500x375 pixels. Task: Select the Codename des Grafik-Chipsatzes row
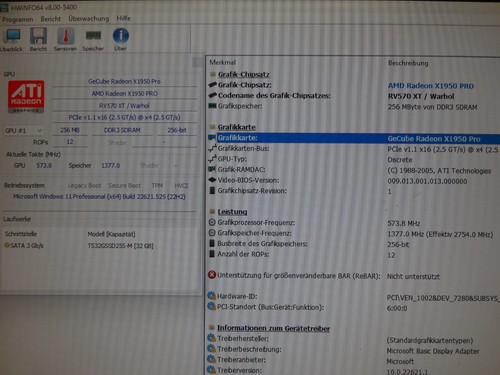coord(353,96)
